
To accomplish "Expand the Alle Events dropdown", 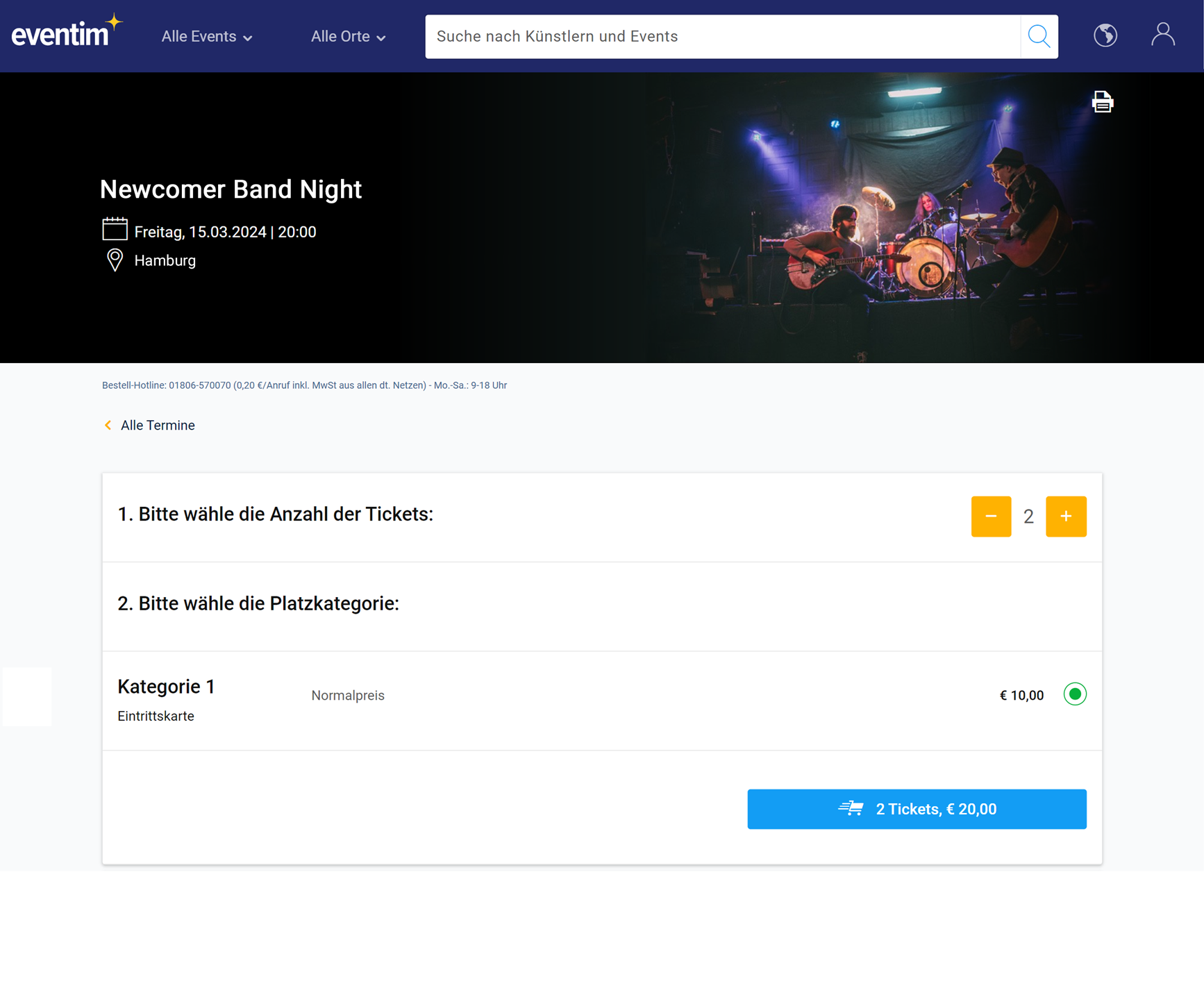I will click(x=206, y=37).
